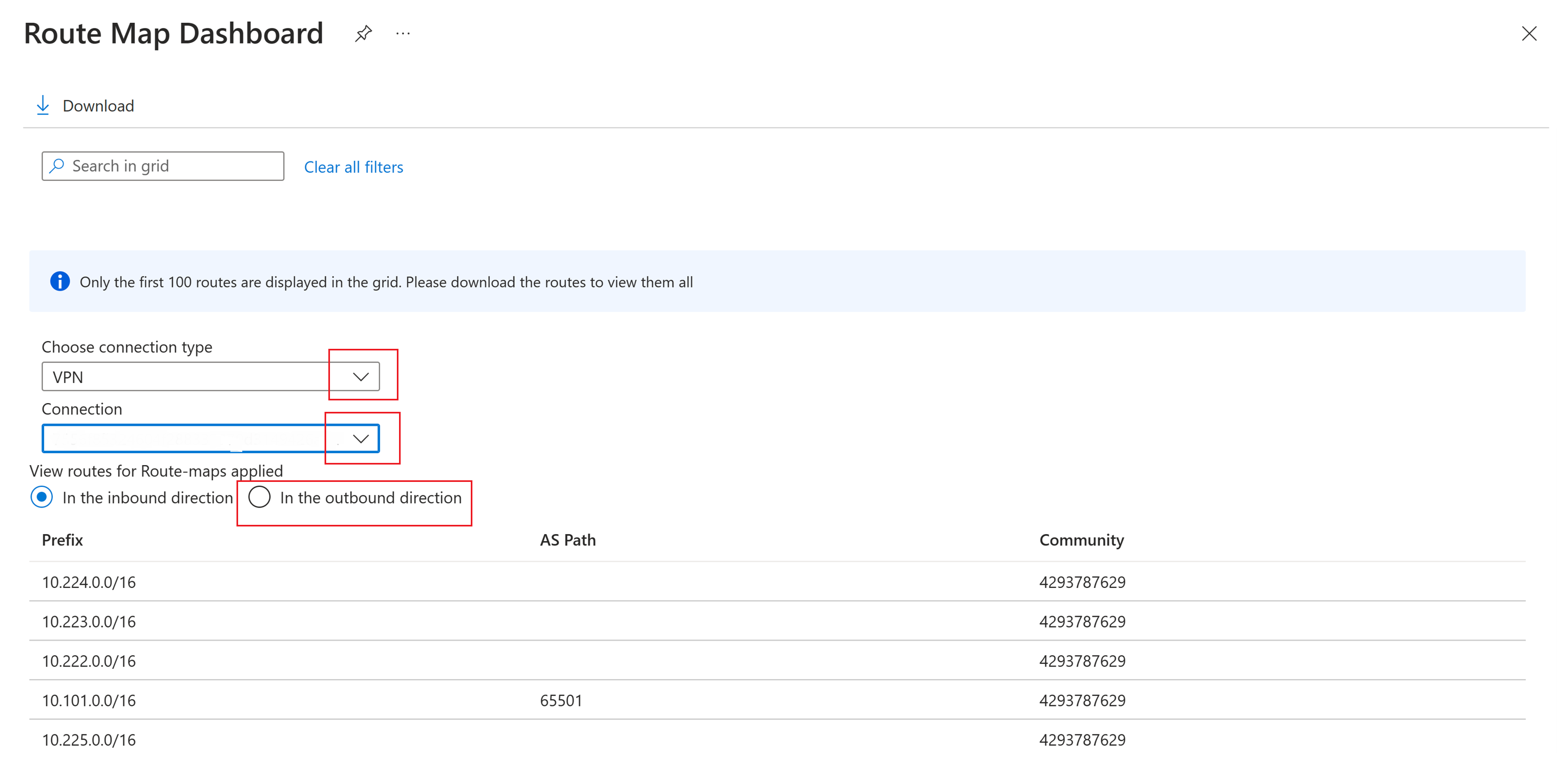Click community value in 10.223.0.0/16 row
This screenshot has width=1564, height=784.
[x=1082, y=622]
